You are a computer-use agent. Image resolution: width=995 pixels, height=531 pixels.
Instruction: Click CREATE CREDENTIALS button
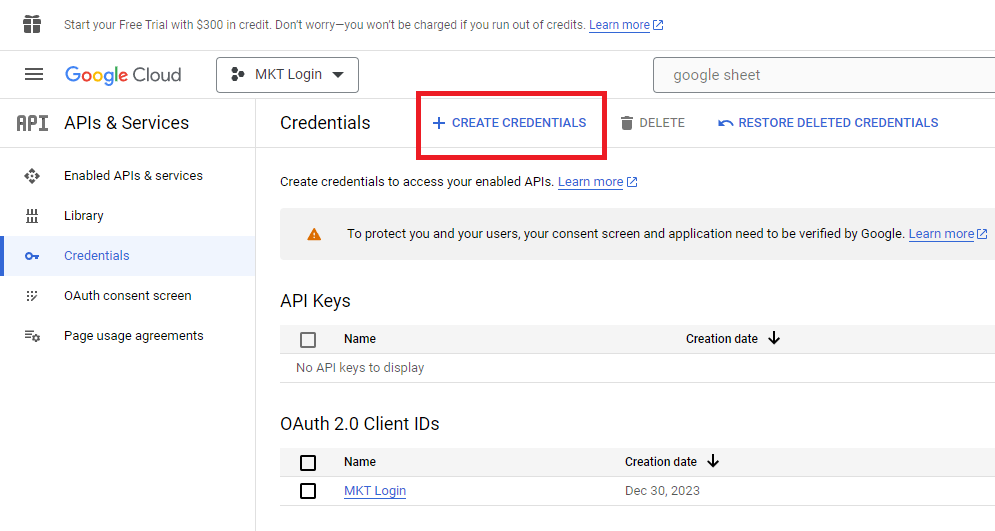coord(510,123)
